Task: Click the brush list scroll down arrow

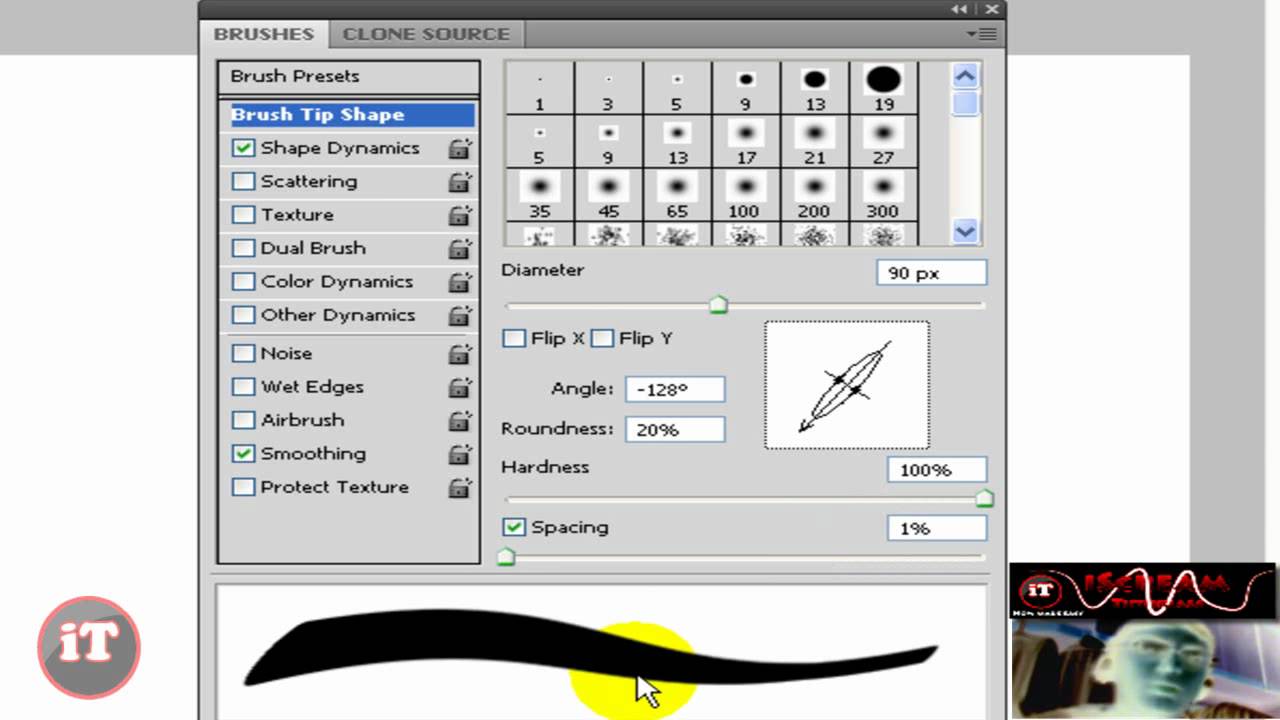Action: (x=964, y=231)
